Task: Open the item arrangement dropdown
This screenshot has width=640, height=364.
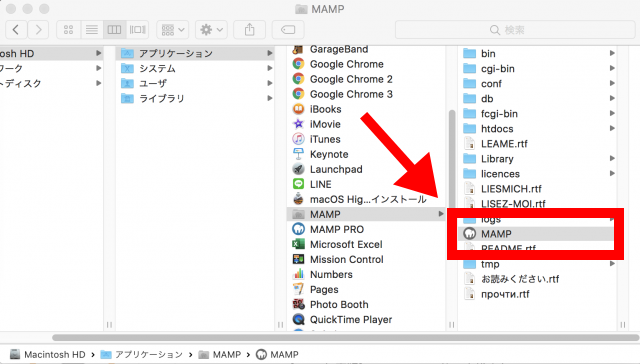Action: coord(173,30)
